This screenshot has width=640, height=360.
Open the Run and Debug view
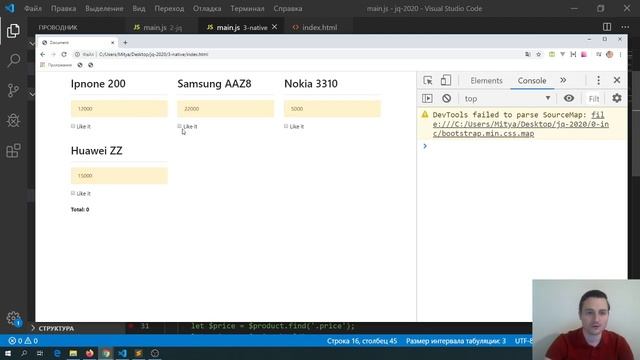(x=13, y=120)
